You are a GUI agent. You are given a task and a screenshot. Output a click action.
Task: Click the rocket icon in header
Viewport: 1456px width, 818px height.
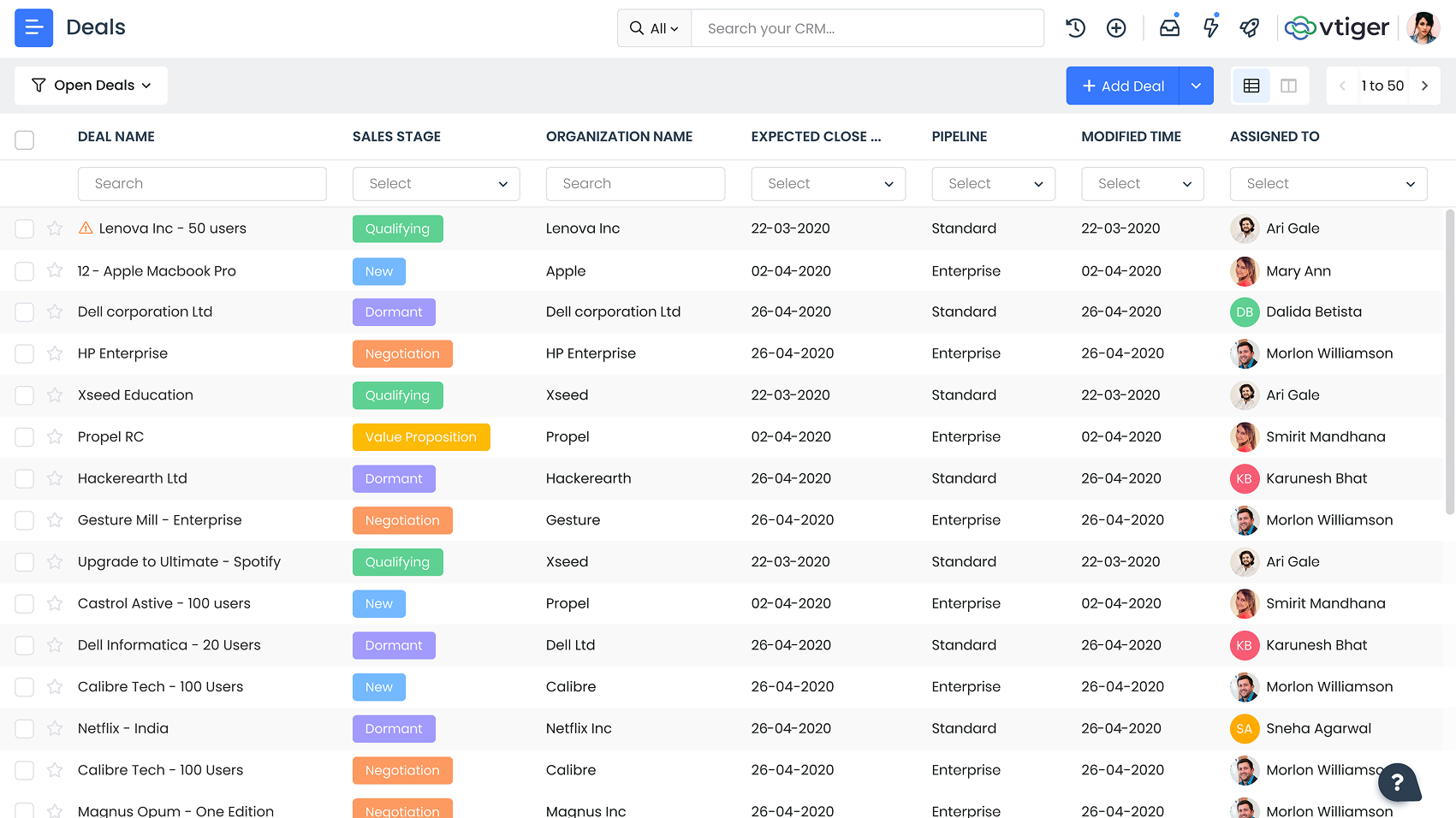tap(1250, 28)
